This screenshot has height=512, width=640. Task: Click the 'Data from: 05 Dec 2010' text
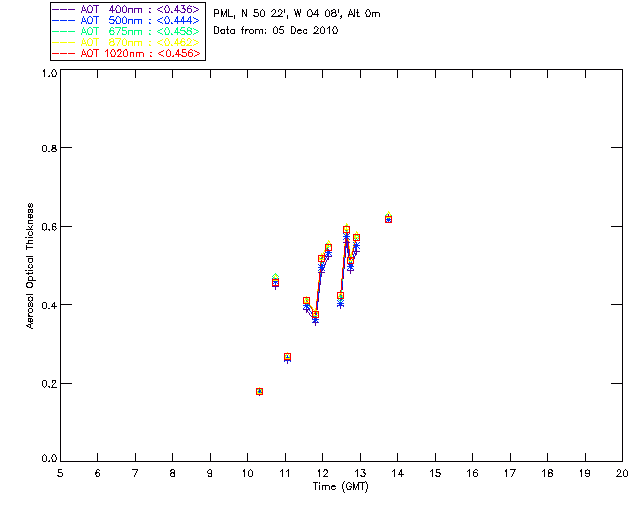click(276, 31)
